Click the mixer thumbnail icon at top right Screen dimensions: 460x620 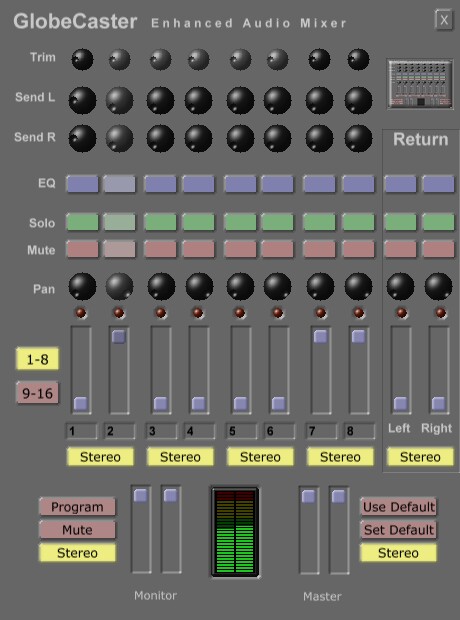point(420,84)
